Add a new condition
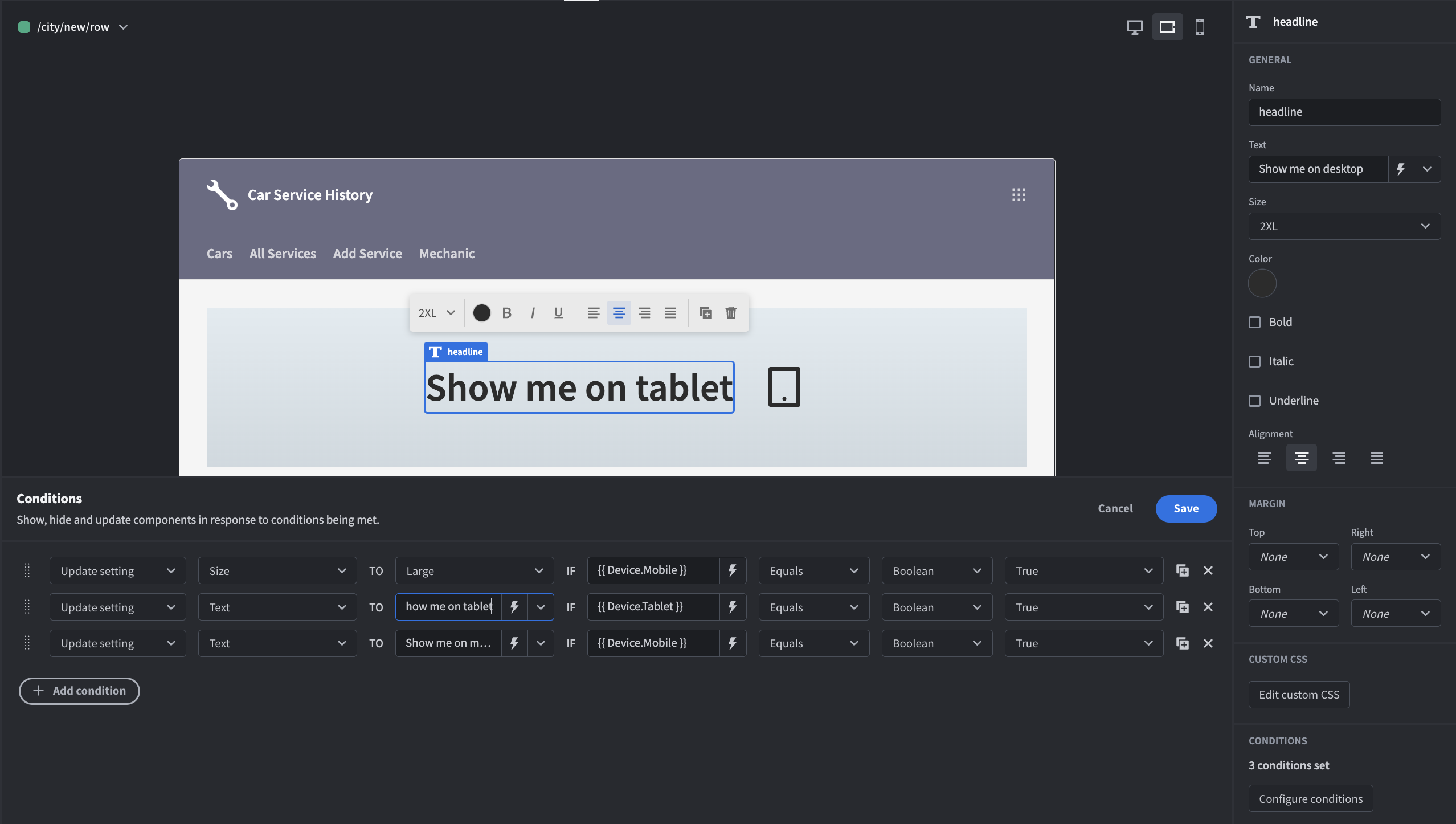Screen dimensions: 1456x824 (79, 691)
